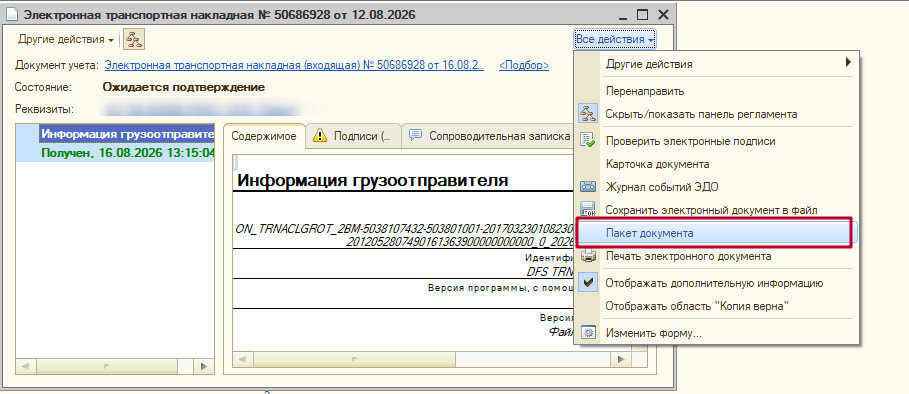The image size is (909, 394).
Task: Toggle Отображать дополнительную информацию
Action: [x=716, y=283]
